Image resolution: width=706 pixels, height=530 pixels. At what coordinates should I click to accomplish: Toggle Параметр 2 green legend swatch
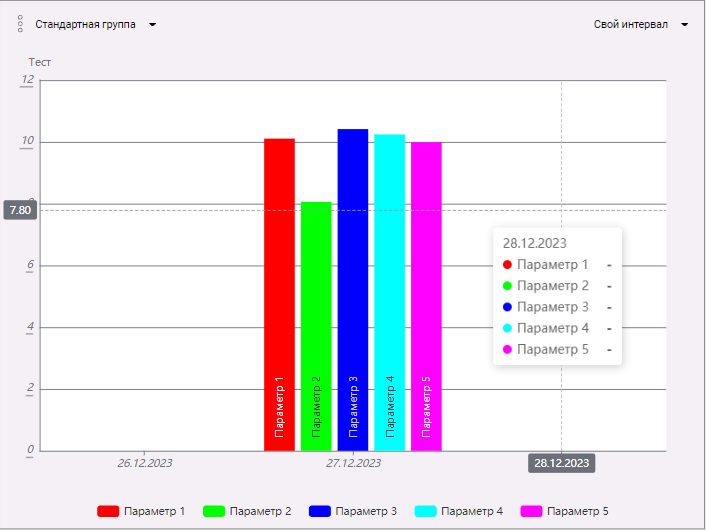(x=214, y=511)
